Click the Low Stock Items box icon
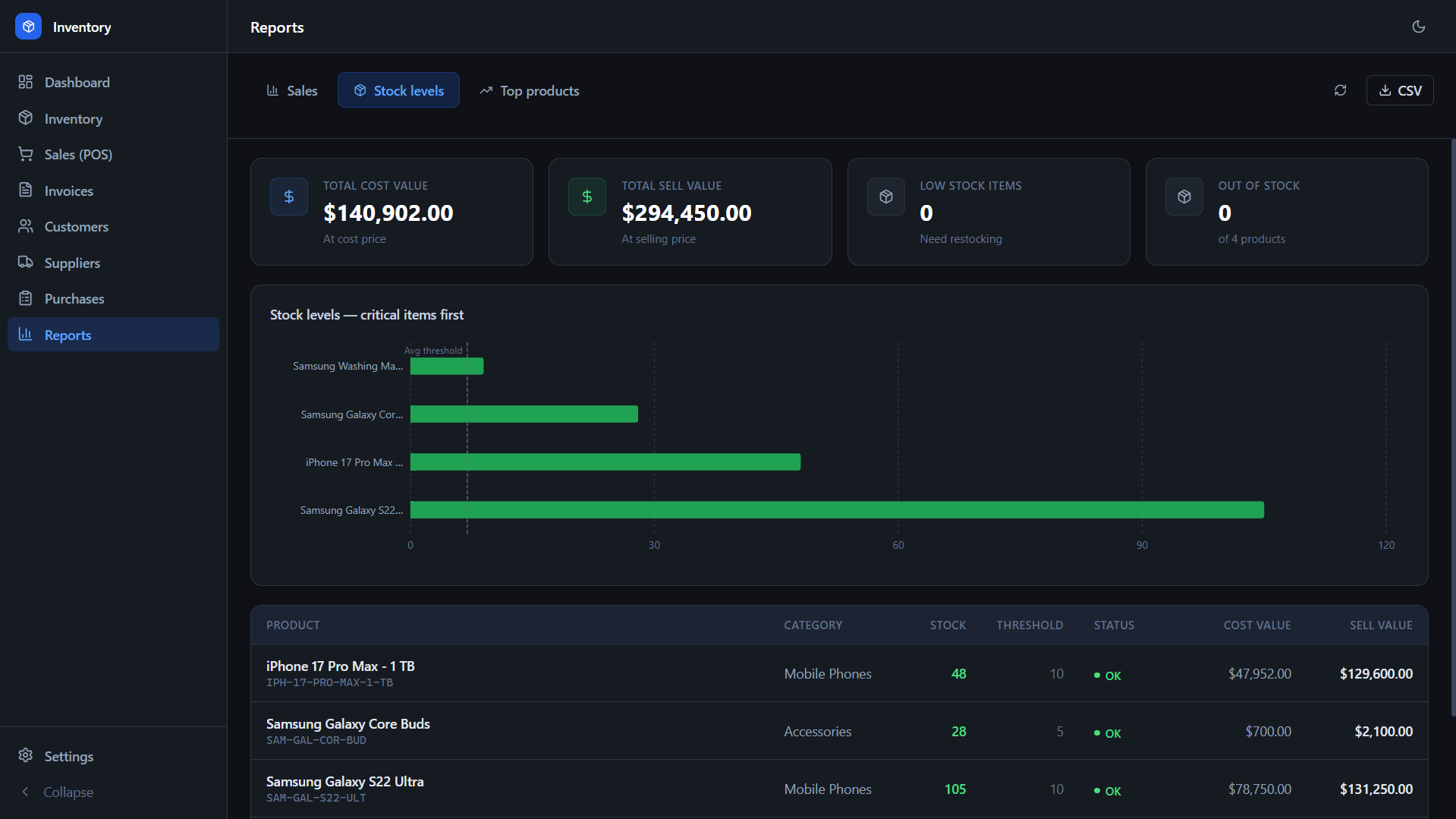1456x819 pixels. click(x=886, y=197)
